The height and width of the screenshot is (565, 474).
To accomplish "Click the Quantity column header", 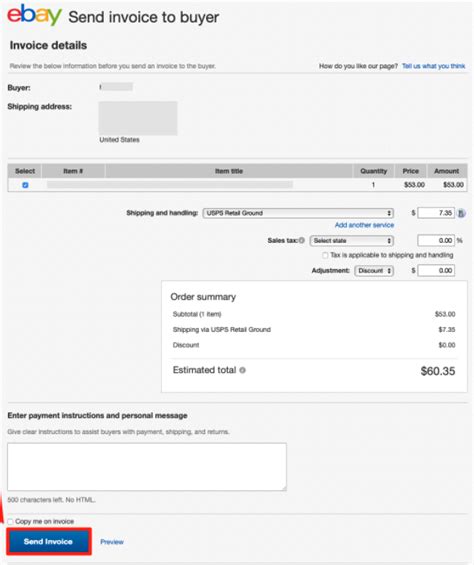I will [x=373, y=171].
